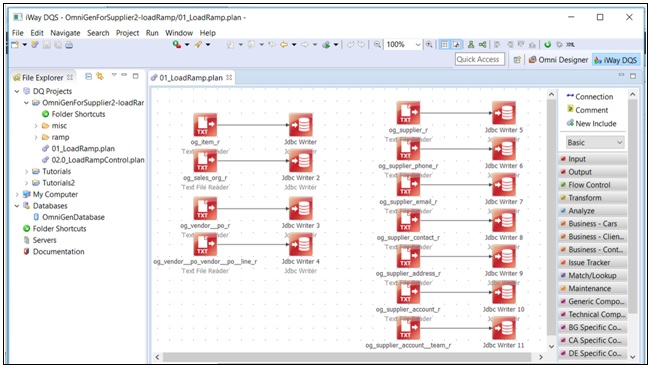Select the New Include palette tool
Image resolution: width=651 pixels, height=368 pixels.
[591, 123]
